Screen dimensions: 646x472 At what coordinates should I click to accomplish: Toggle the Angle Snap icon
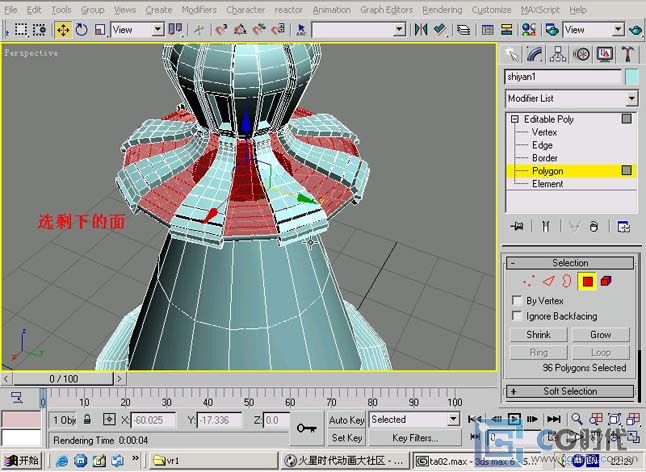(x=240, y=30)
